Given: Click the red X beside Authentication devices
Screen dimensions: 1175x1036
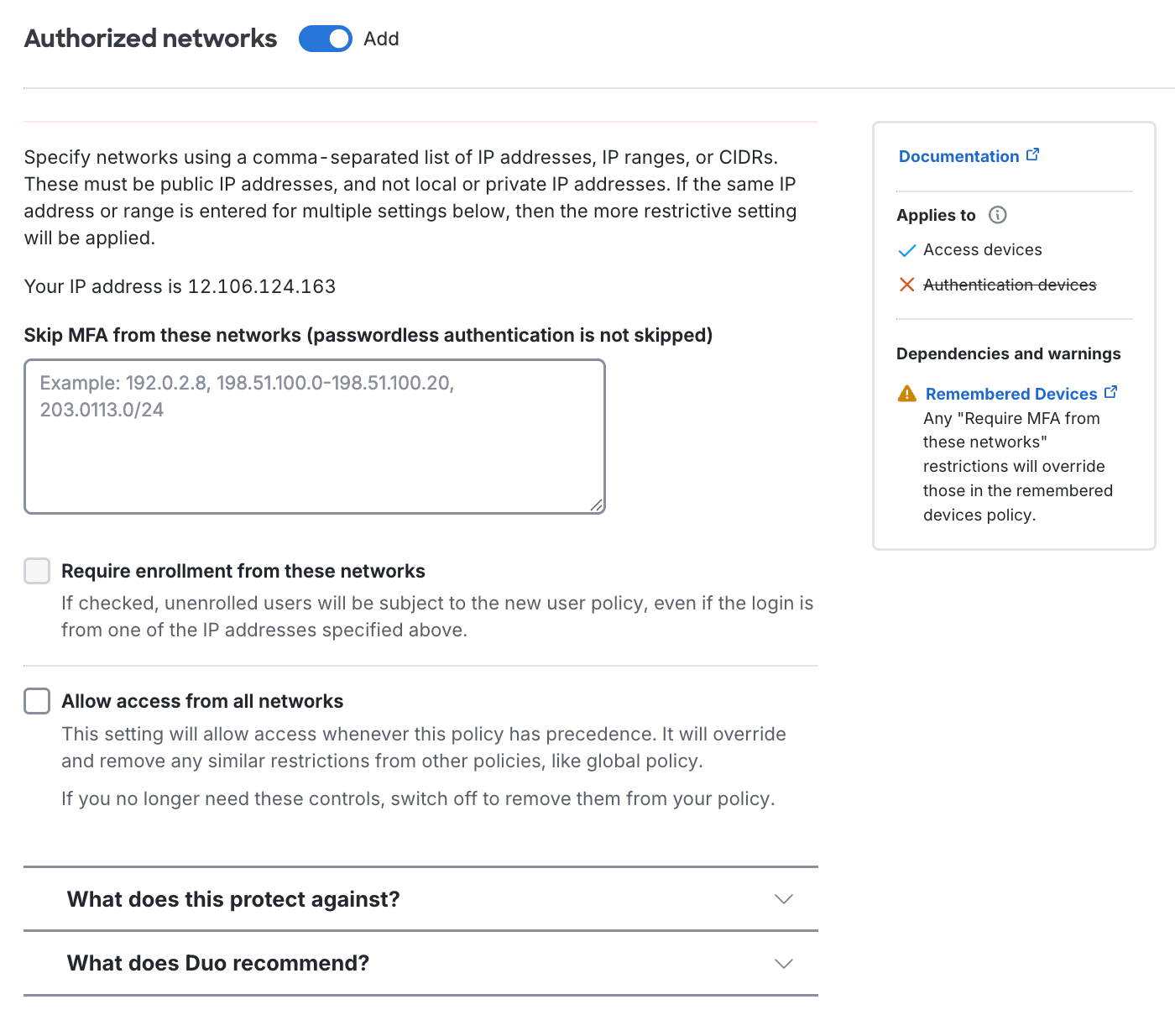Looking at the screenshot, I should 906,285.
